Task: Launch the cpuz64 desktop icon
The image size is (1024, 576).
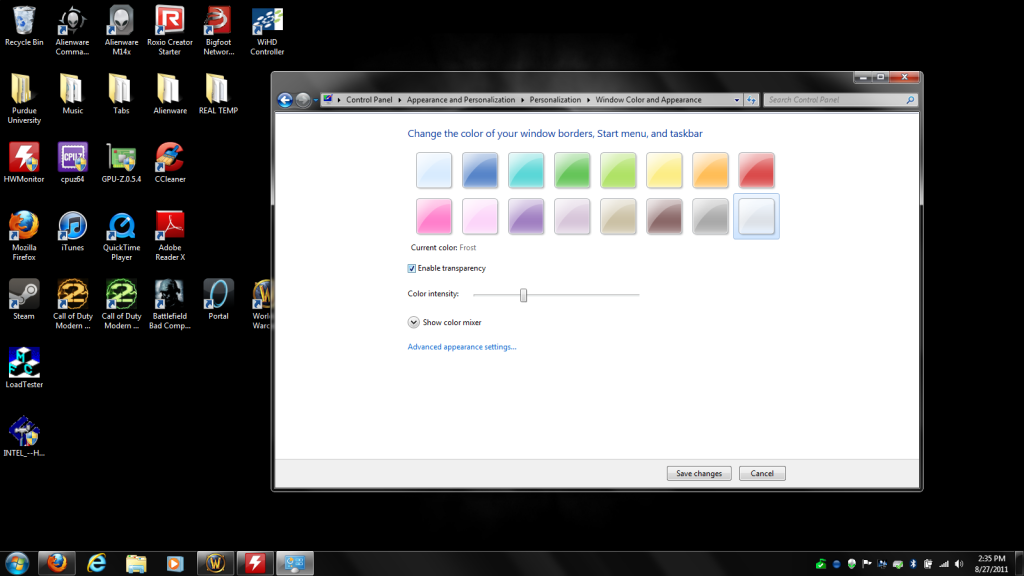Action: [x=72, y=163]
